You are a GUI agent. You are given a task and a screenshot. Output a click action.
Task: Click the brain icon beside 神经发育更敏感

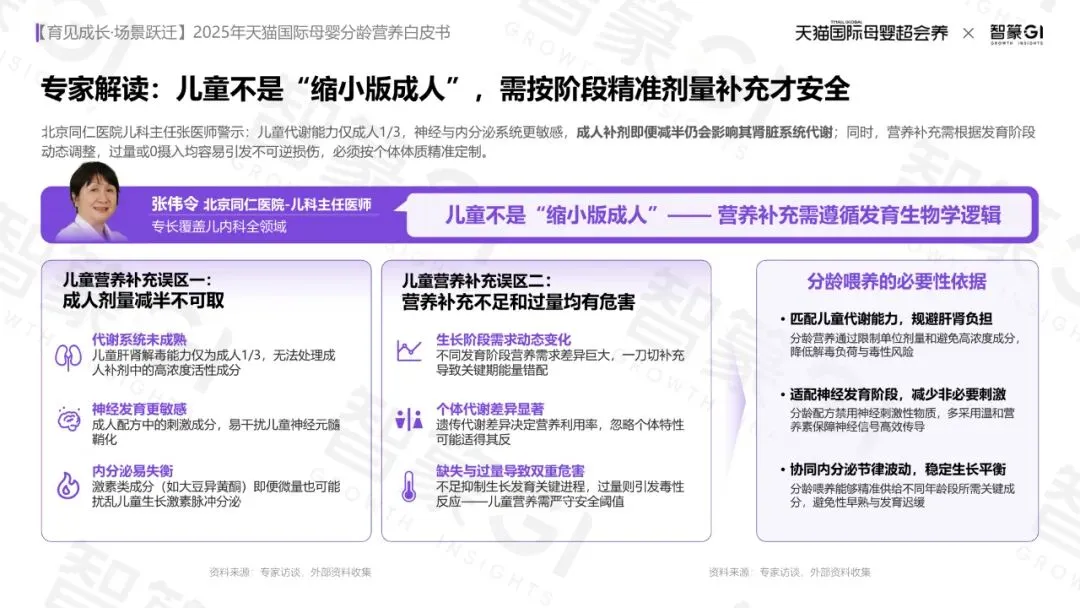coord(68,419)
